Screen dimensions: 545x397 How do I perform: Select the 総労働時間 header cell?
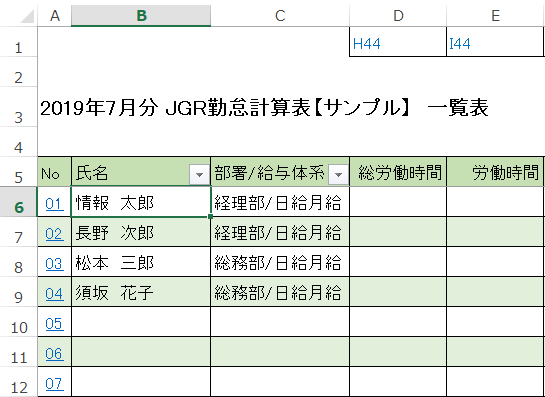(398, 172)
